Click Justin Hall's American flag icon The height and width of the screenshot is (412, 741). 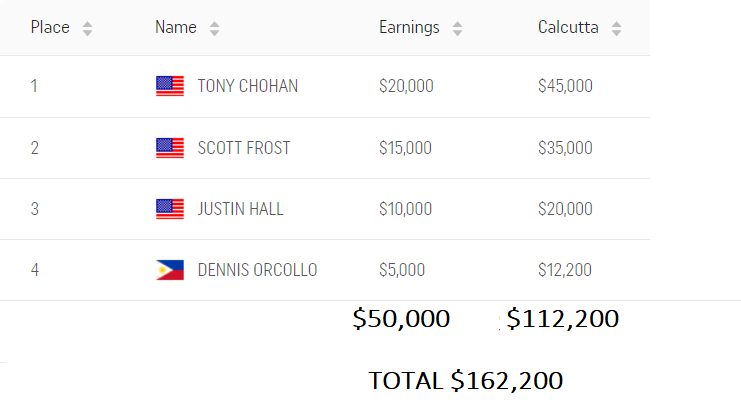point(170,209)
